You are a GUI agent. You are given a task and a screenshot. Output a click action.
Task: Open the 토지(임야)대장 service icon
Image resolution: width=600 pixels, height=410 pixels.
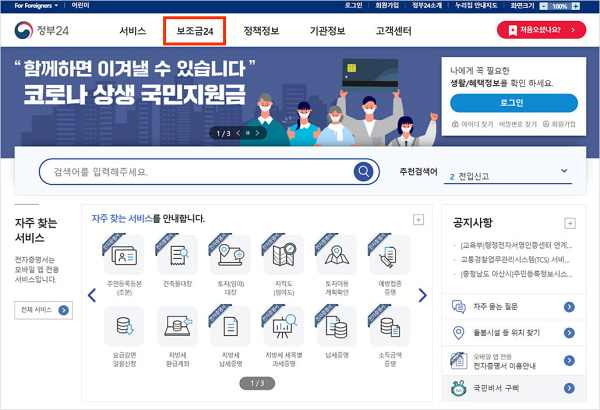230,255
